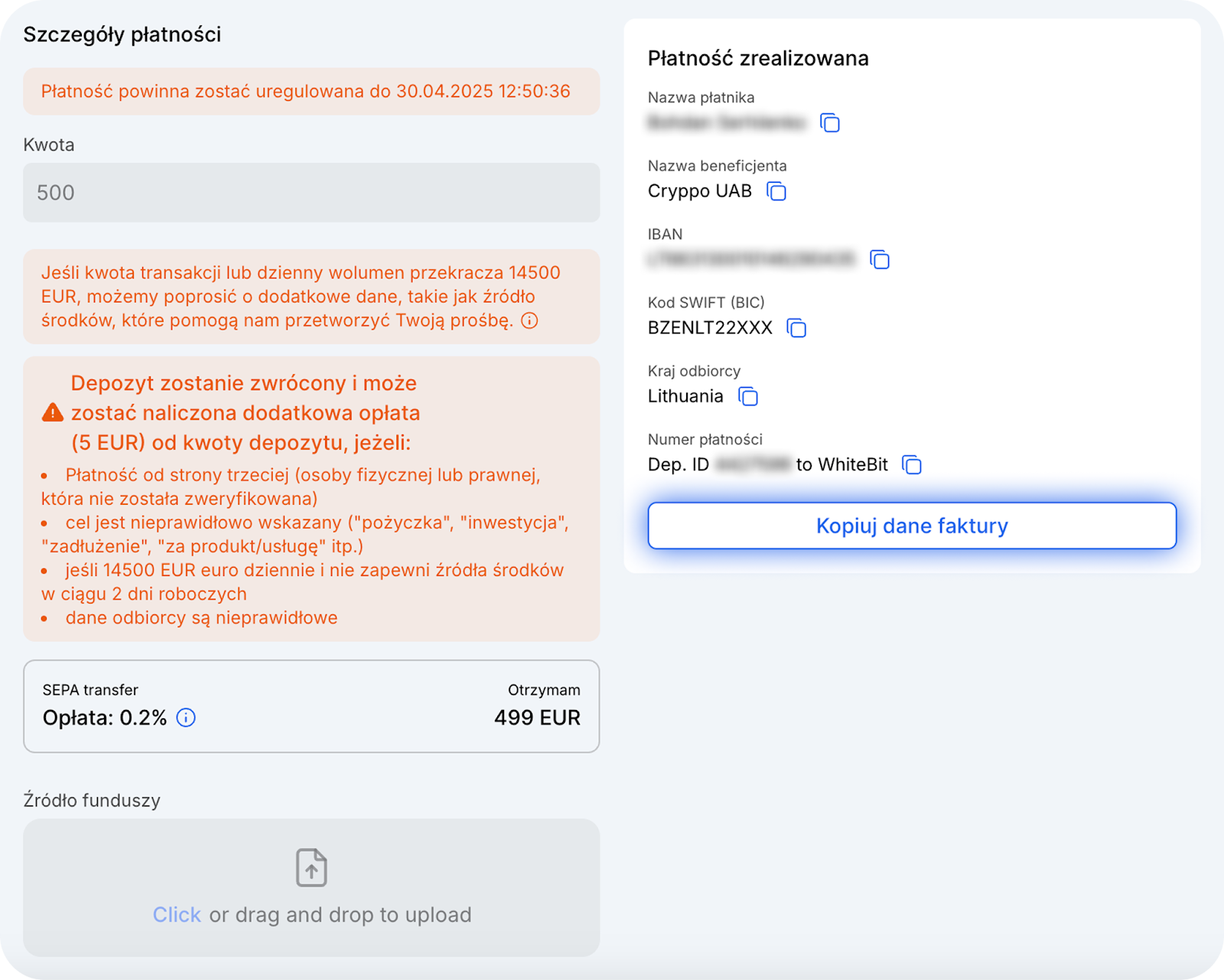Copy the IBAN number
Viewport: 1224px width, 980px height.
[x=880, y=260]
